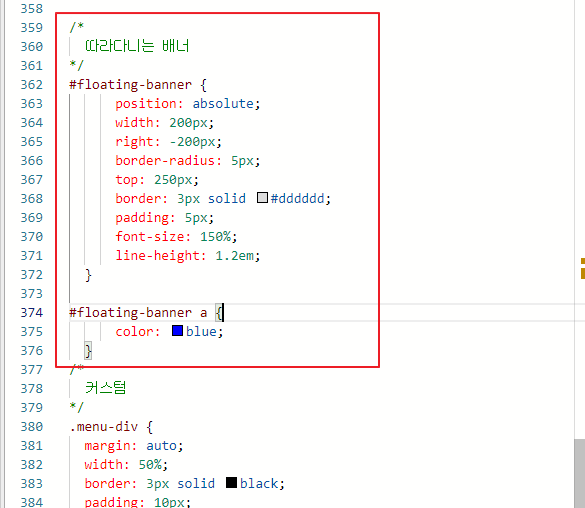Click the 'line-height' property name
The width and height of the screenshot is (585, 508).
pos(157,256)
